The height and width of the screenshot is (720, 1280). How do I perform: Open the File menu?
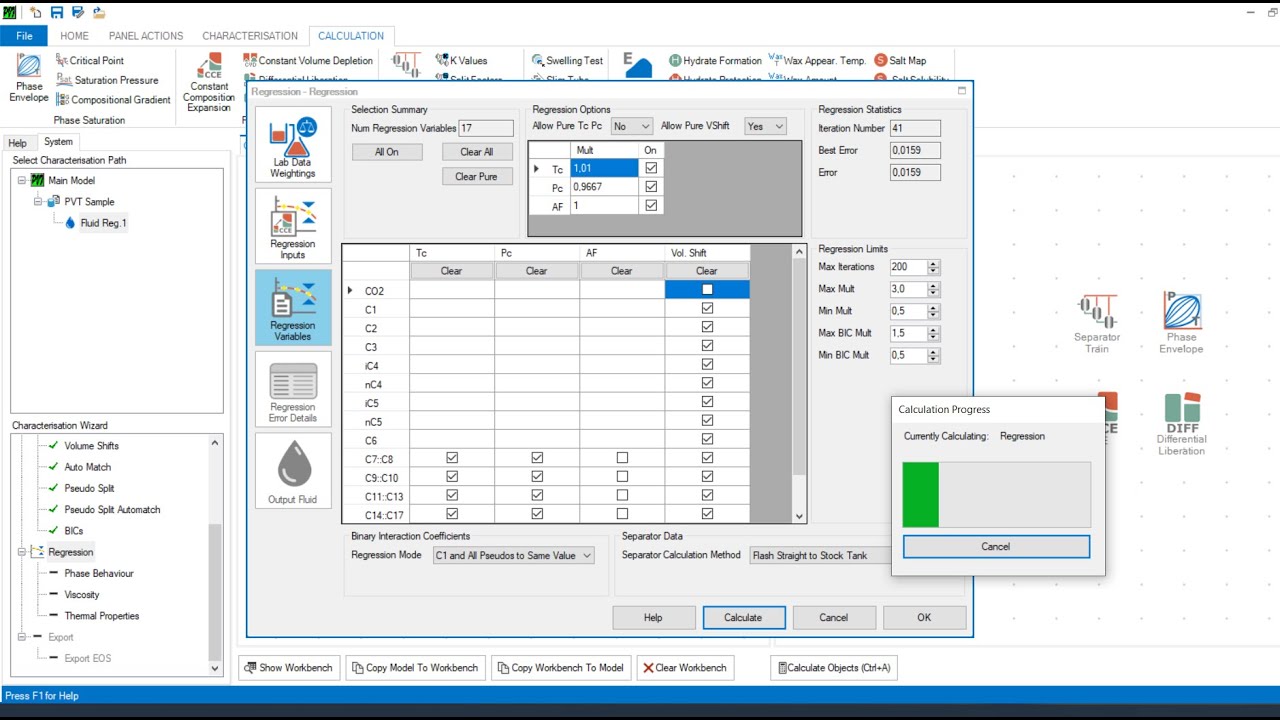click(x=24, y=36)
